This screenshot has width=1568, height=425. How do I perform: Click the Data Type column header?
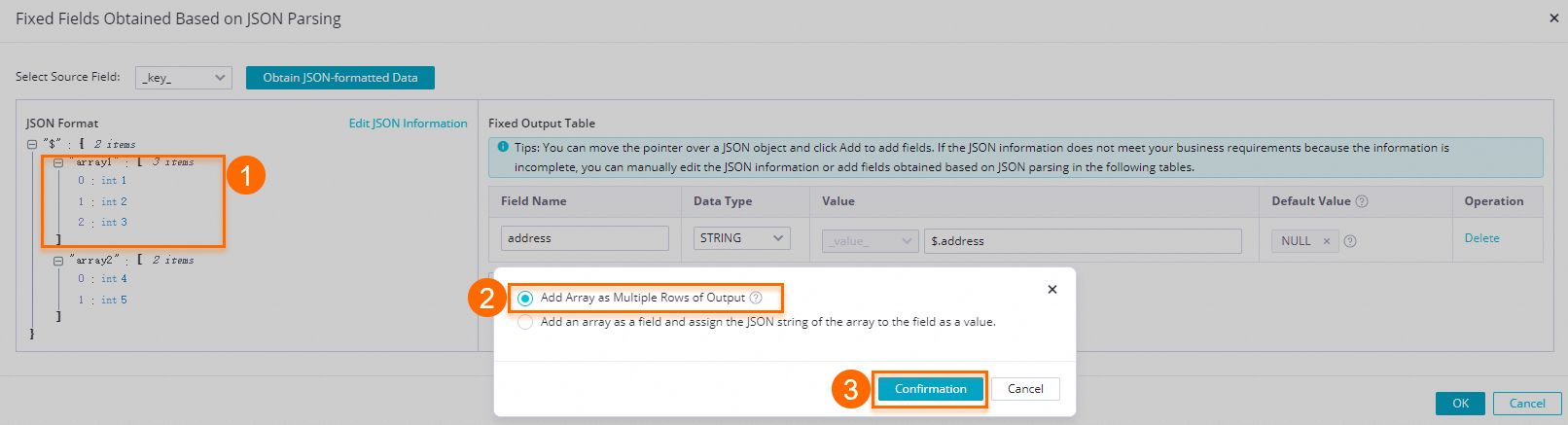click(722, 201)
